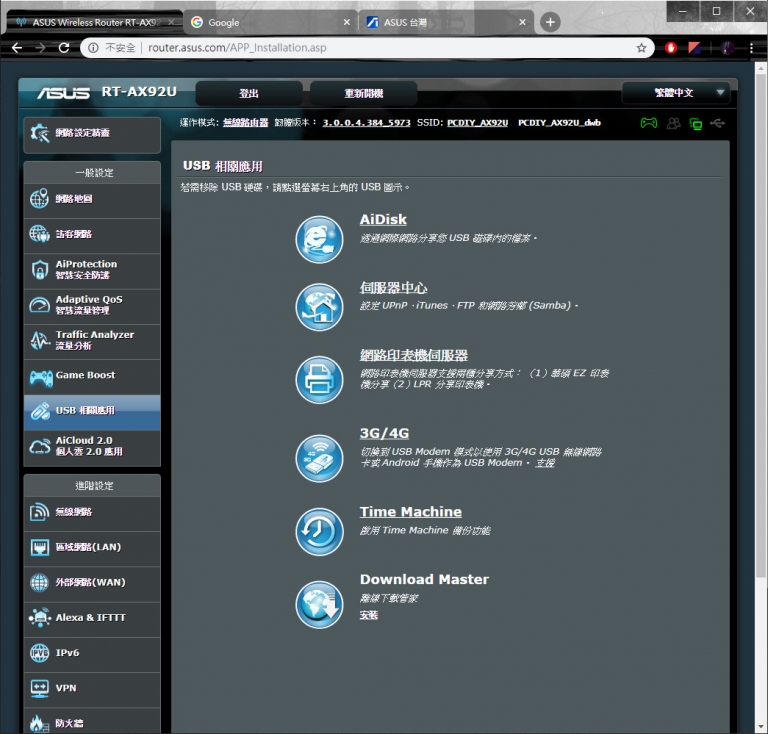Screen dimensions: 768x734
Task: Open the Chrome three-dot menu
Action: [x=751, y=47]
